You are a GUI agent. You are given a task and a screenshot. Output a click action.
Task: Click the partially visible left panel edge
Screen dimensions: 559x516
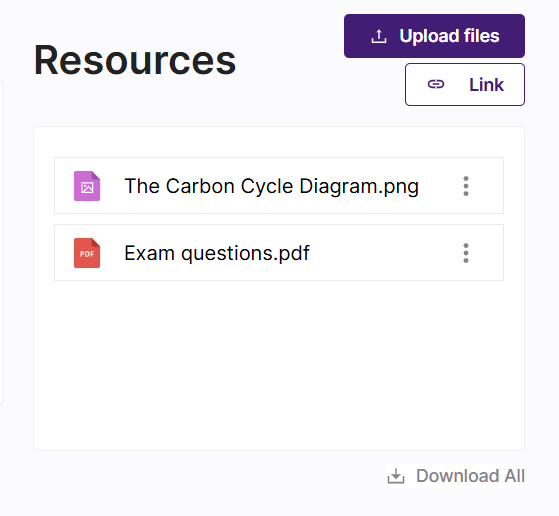1,242
